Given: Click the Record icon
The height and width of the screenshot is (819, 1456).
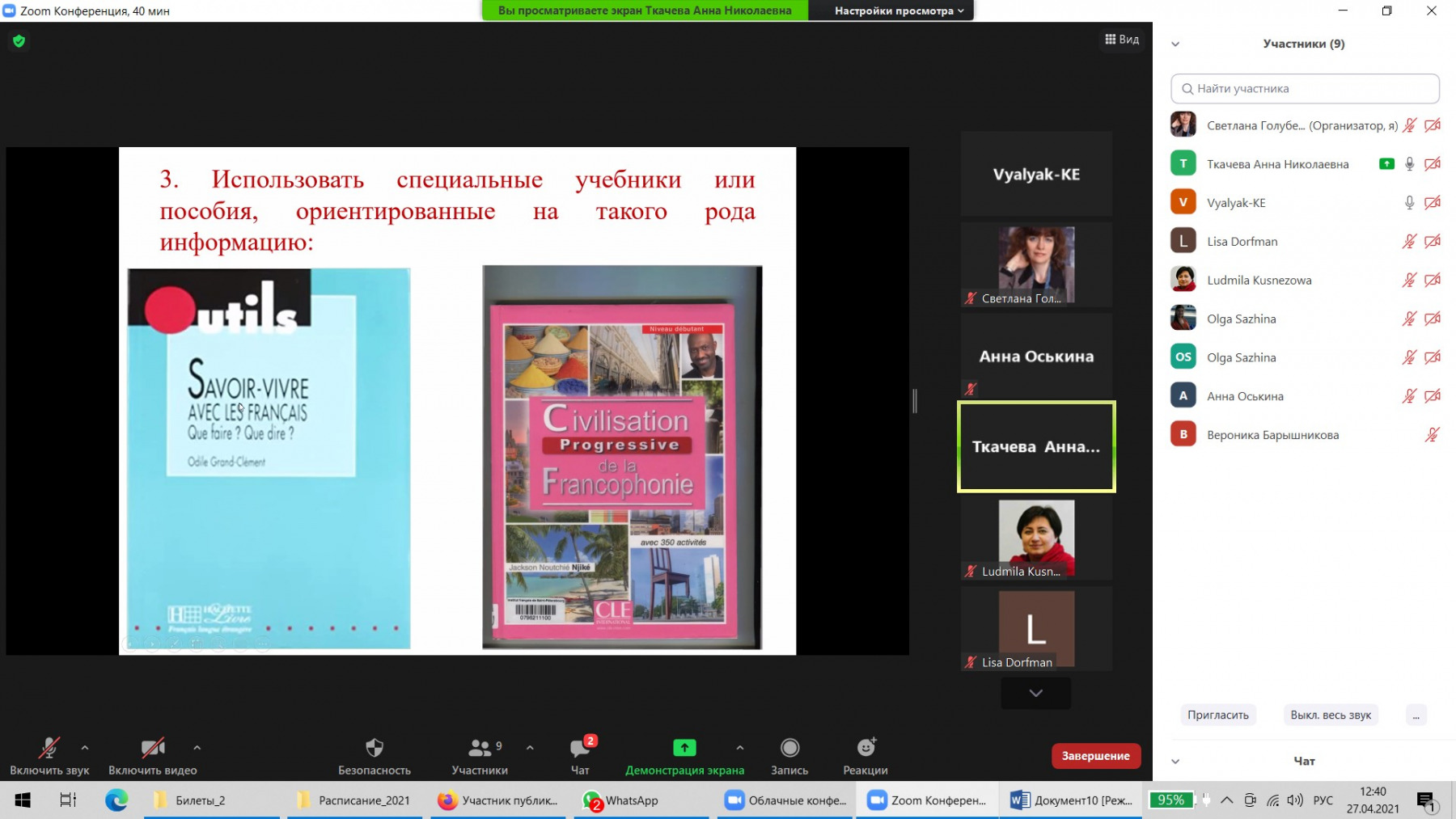Looking at the screenshot, I should coord(789,748).
